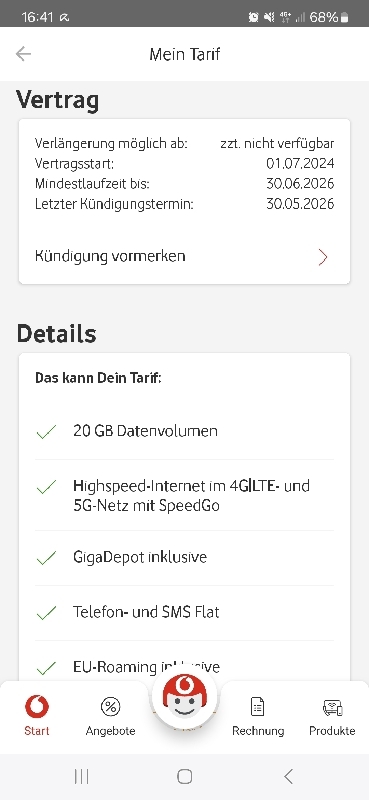Expand Kündigung vormerken with the red chevron
Viewport: 369px width, 800px height.
pyautogui.click(x=323, y=258)
